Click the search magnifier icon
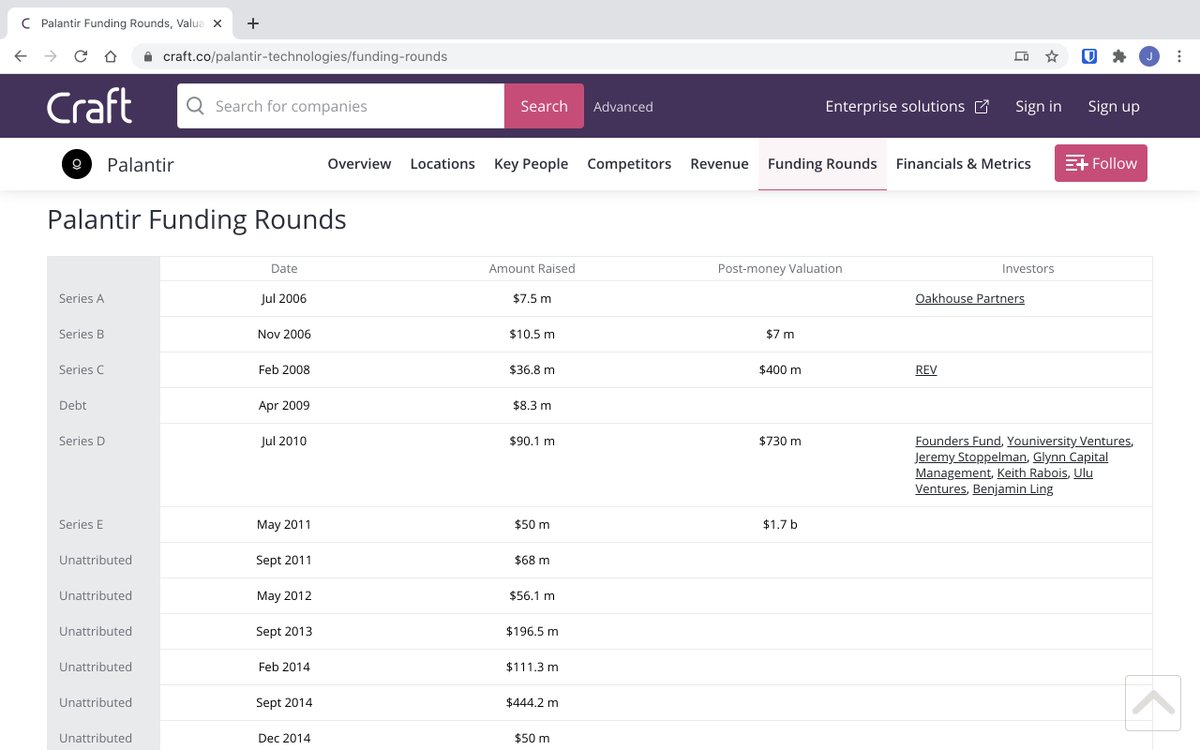Viewport: 1200px width, 750px height. pyautogui.click(x=196, y=106)
